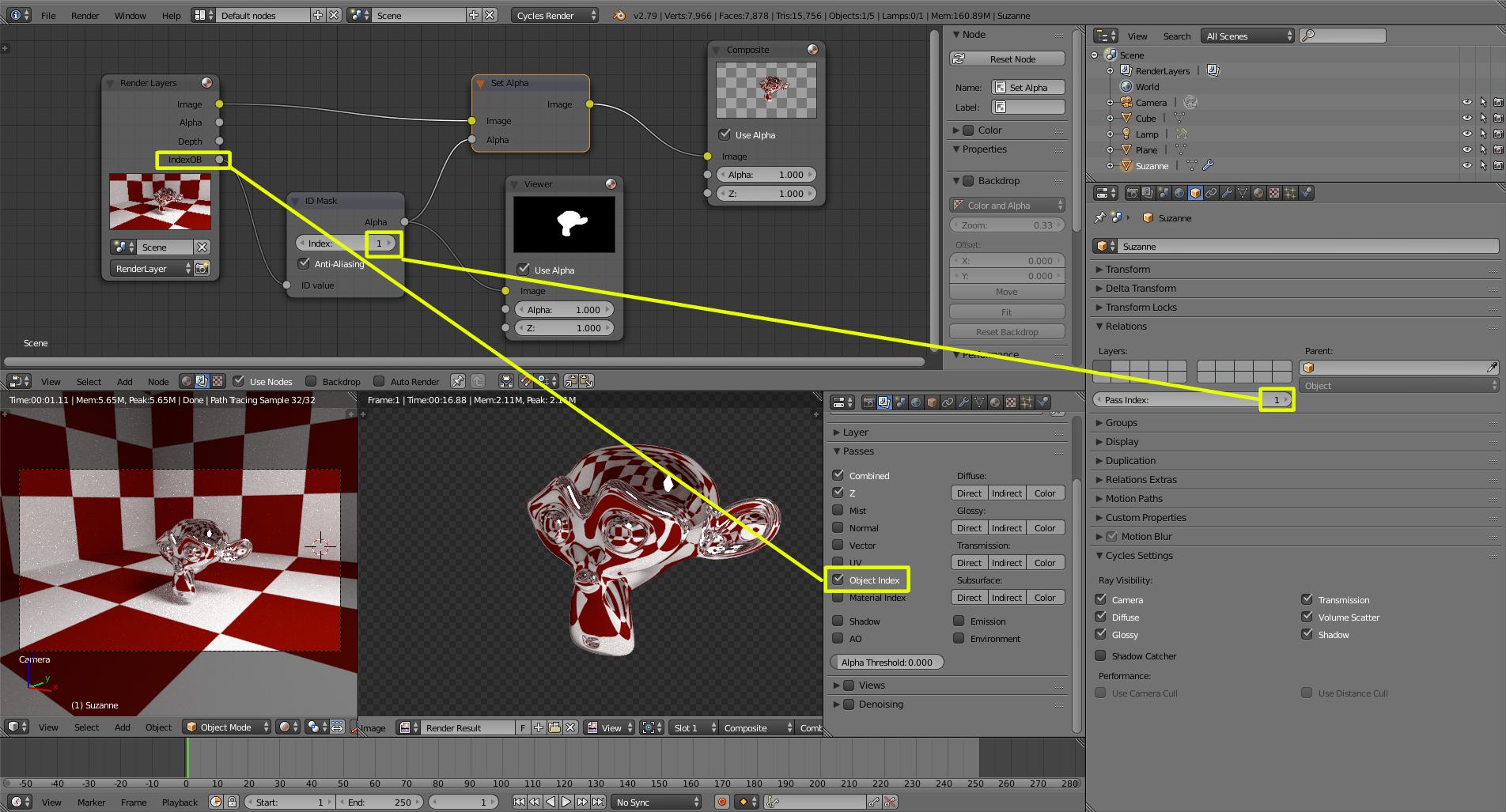Click the node editor pin icon
1506x812 pixels.
coord(458,381)
